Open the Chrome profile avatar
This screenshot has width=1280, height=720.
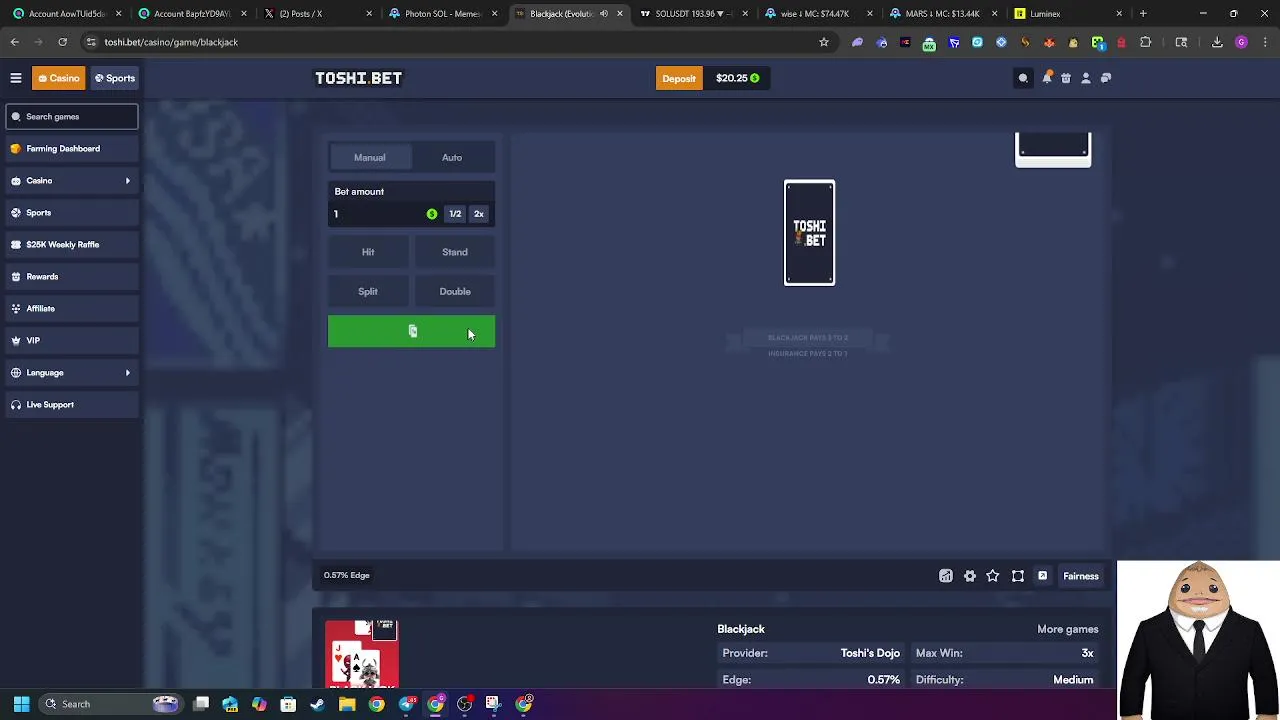click(1241, 42)
